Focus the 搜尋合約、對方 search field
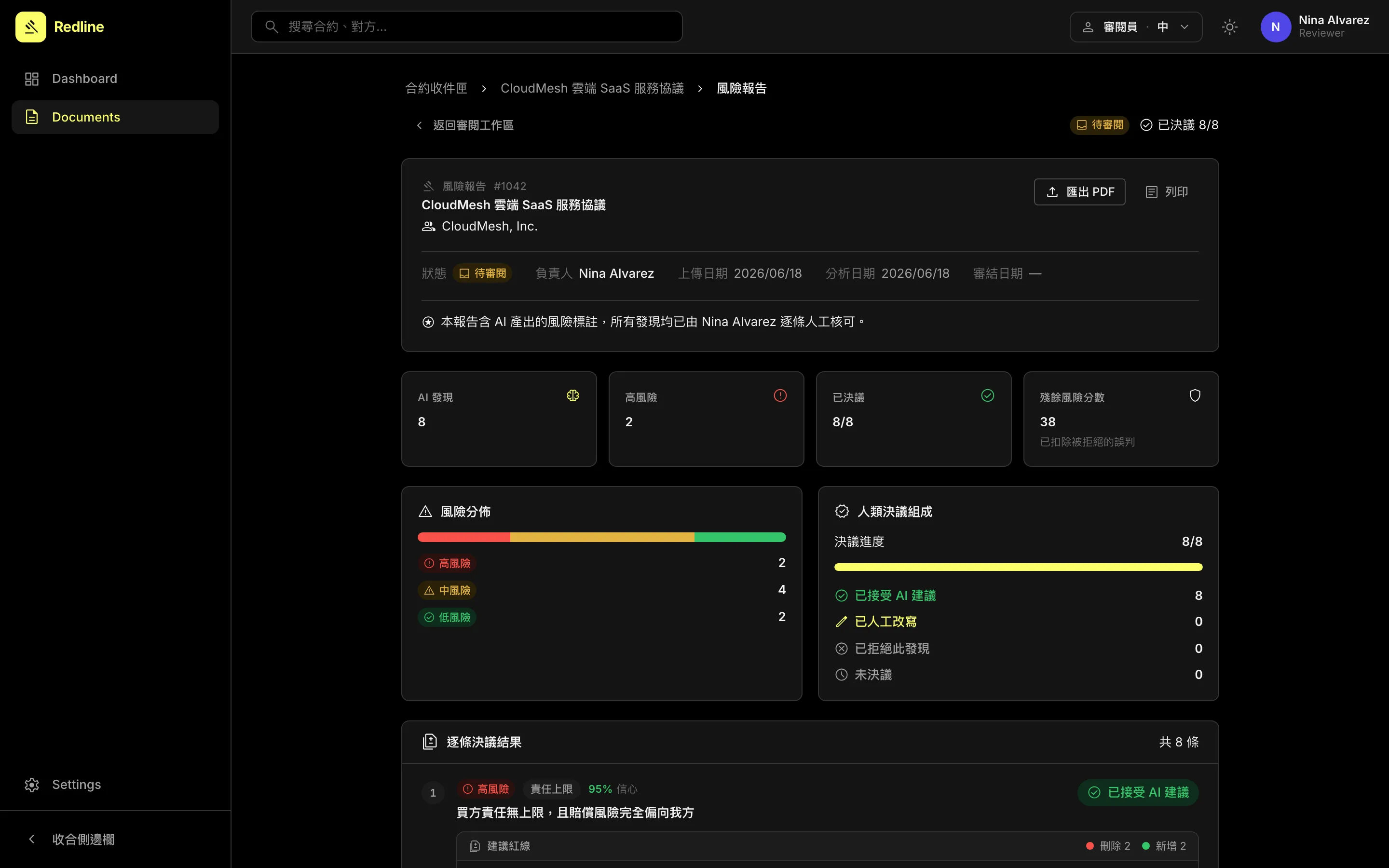This screenshot has height=868, width=1389. pos(466,27)
